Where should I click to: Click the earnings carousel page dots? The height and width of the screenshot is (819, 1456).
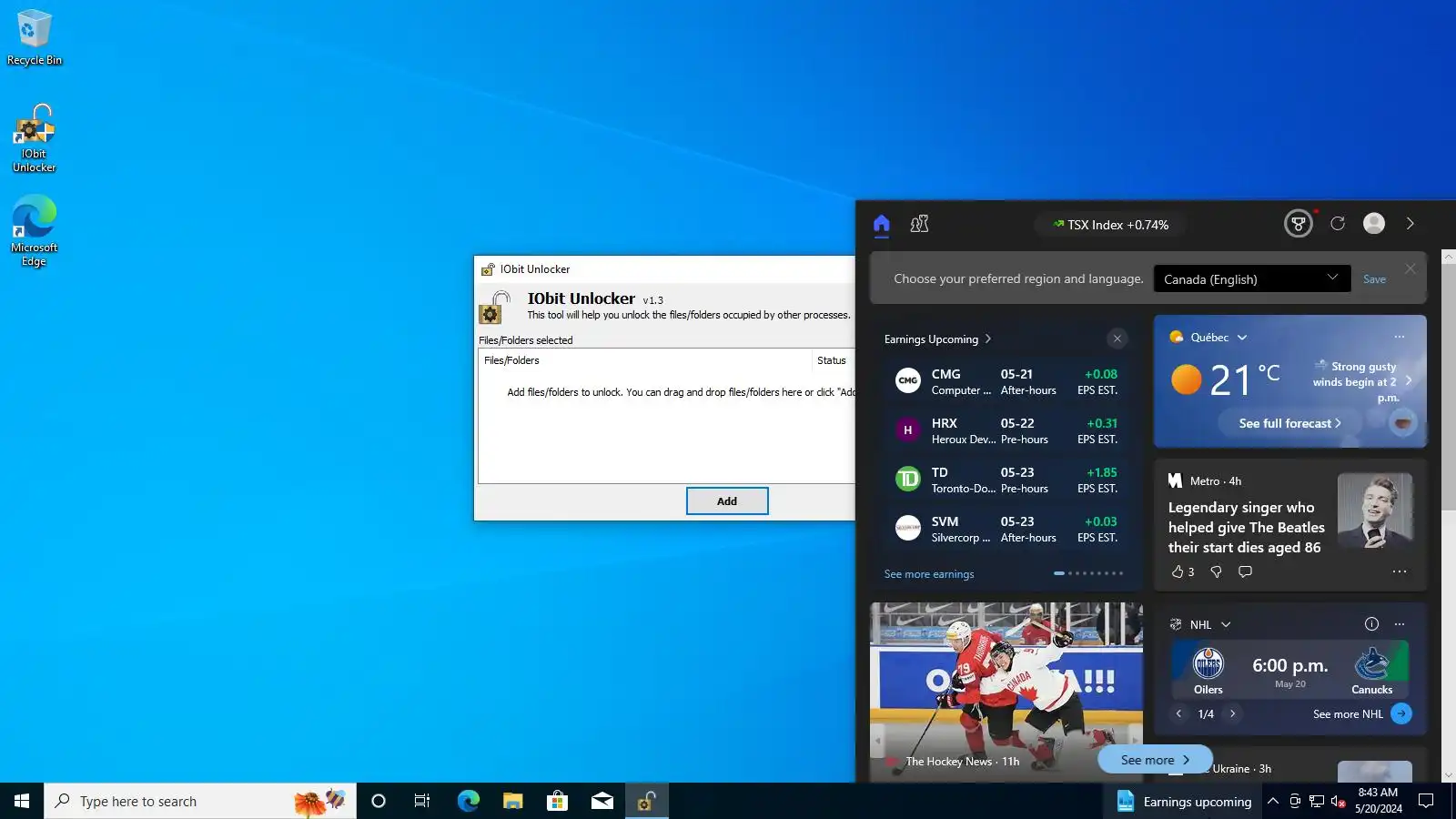[x=1088, y=573]
